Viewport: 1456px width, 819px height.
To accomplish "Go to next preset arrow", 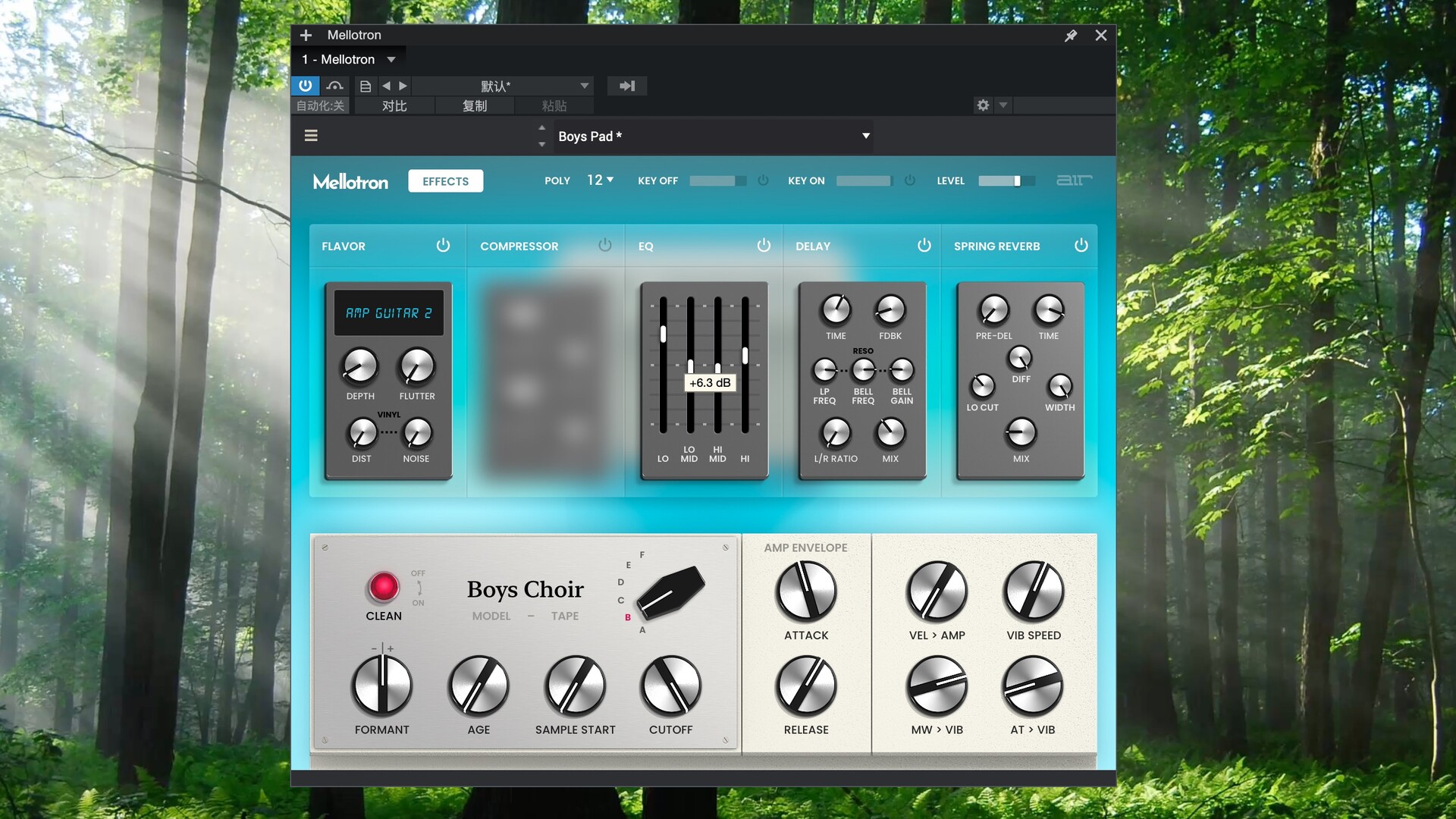I will tap(403, 86).
